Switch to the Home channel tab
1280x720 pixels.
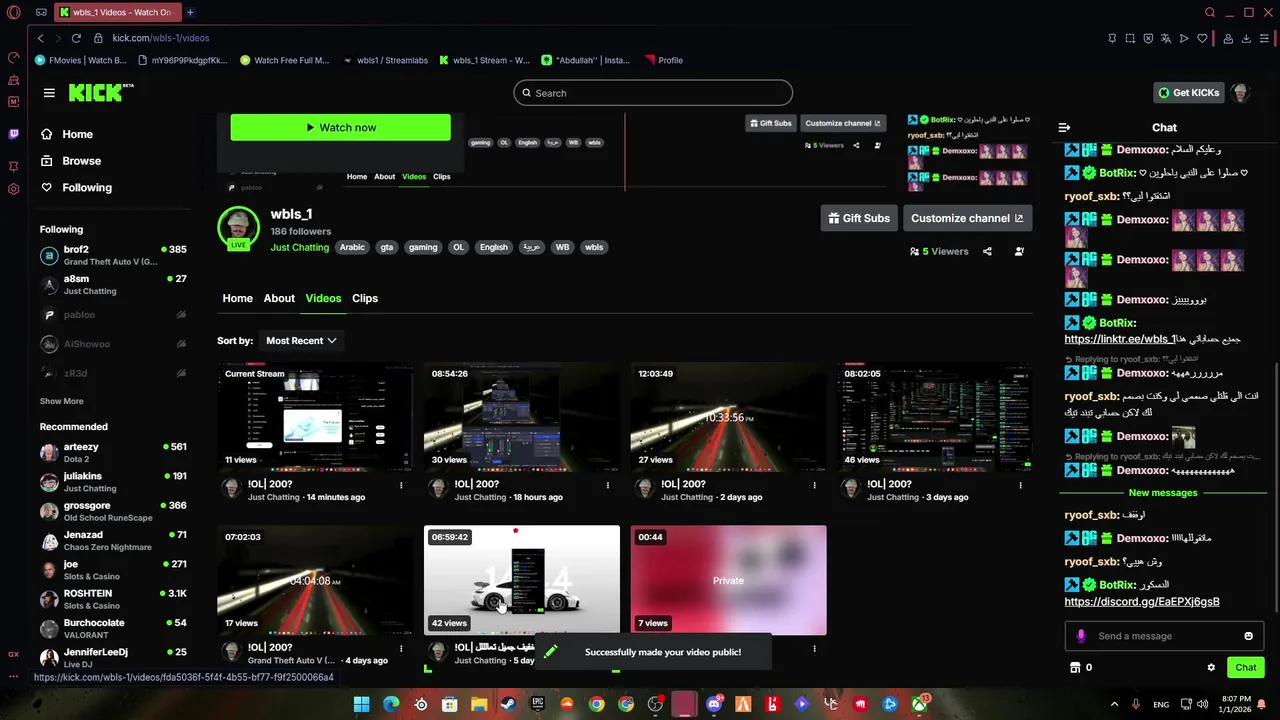237,298
